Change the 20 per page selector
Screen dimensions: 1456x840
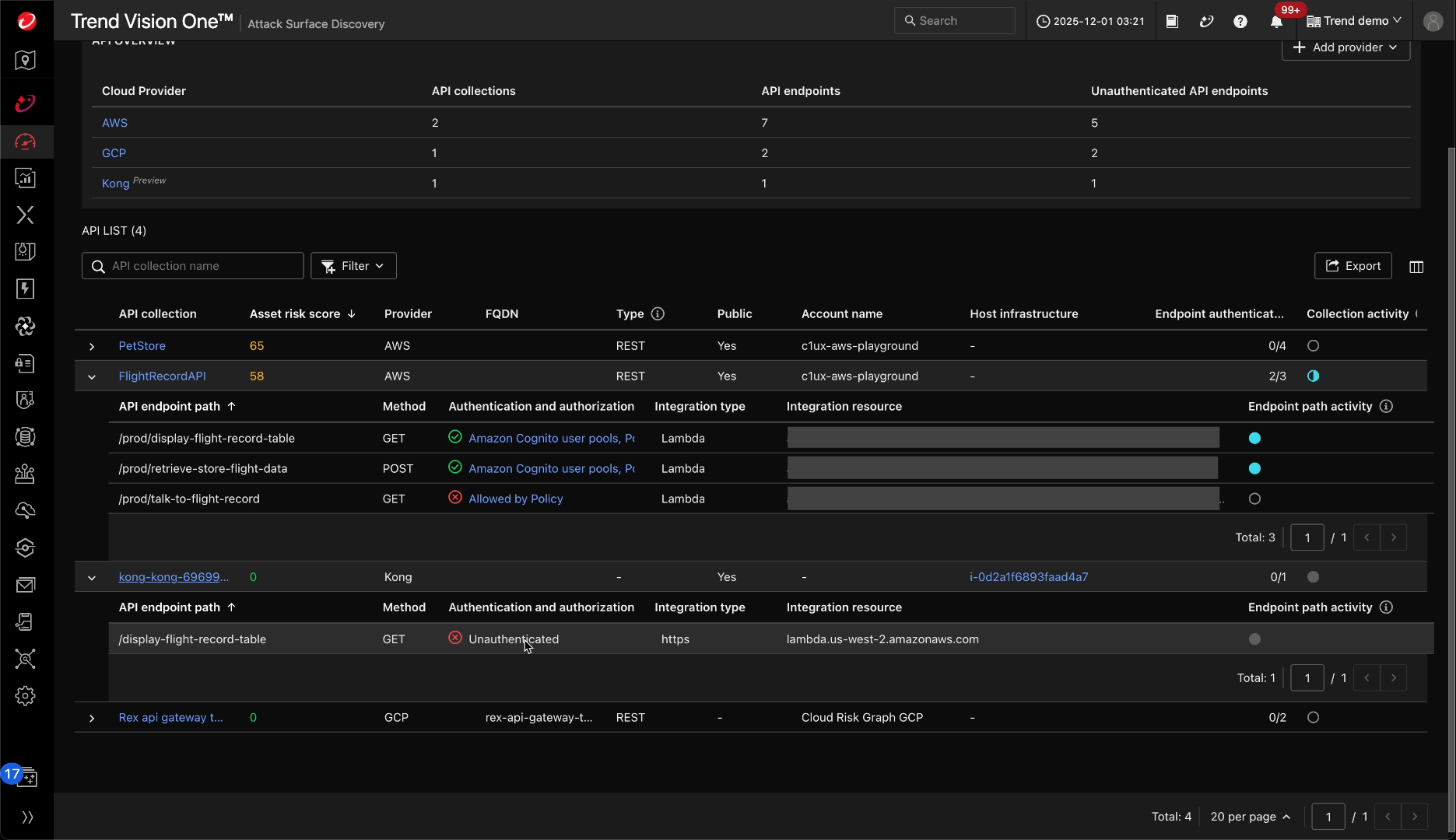[x=1251, y=817]
